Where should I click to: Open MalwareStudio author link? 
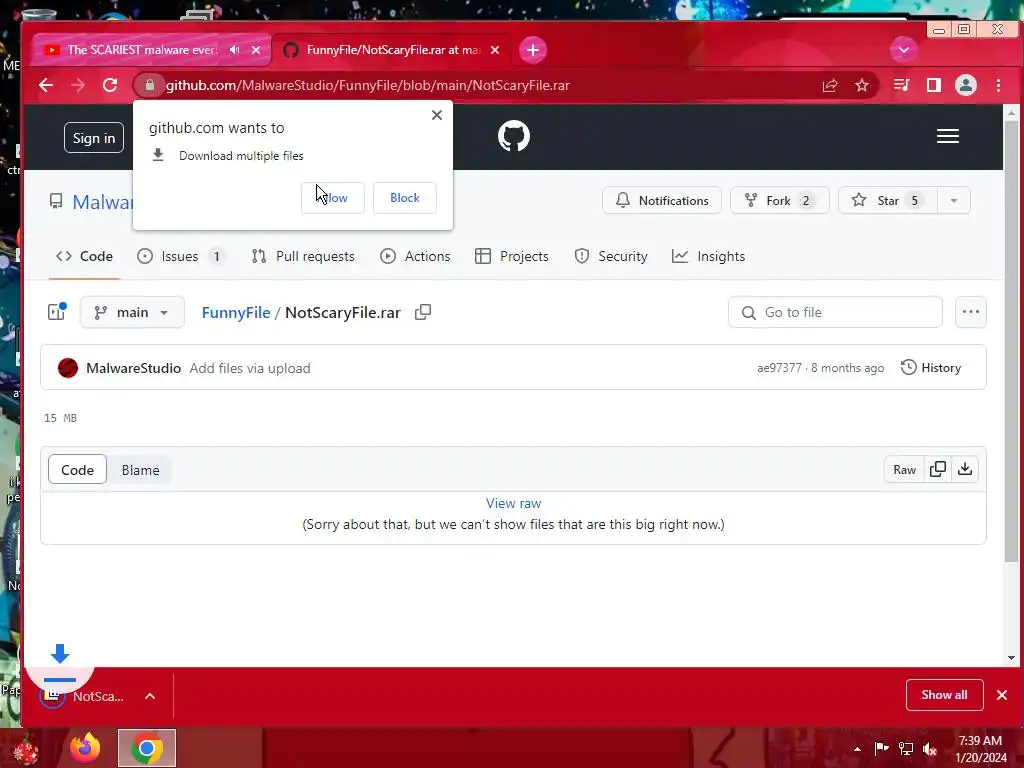click(x=133, y=368)
